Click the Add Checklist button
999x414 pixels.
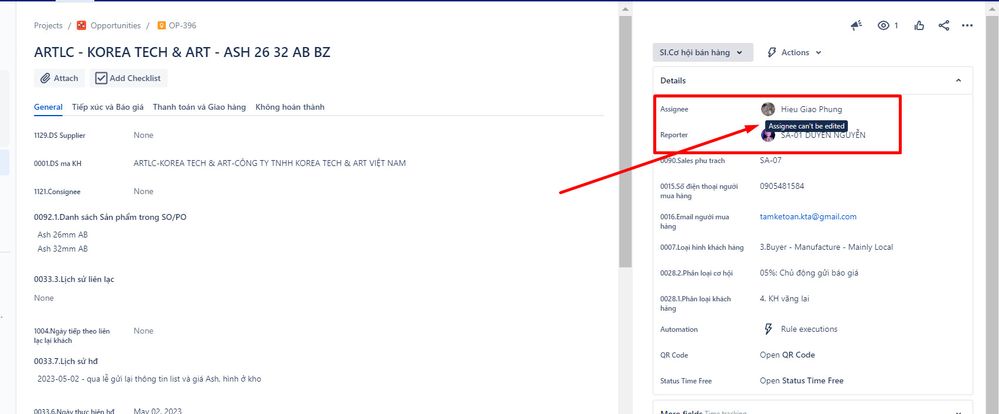pyautogui.click(x=128, y=78)
